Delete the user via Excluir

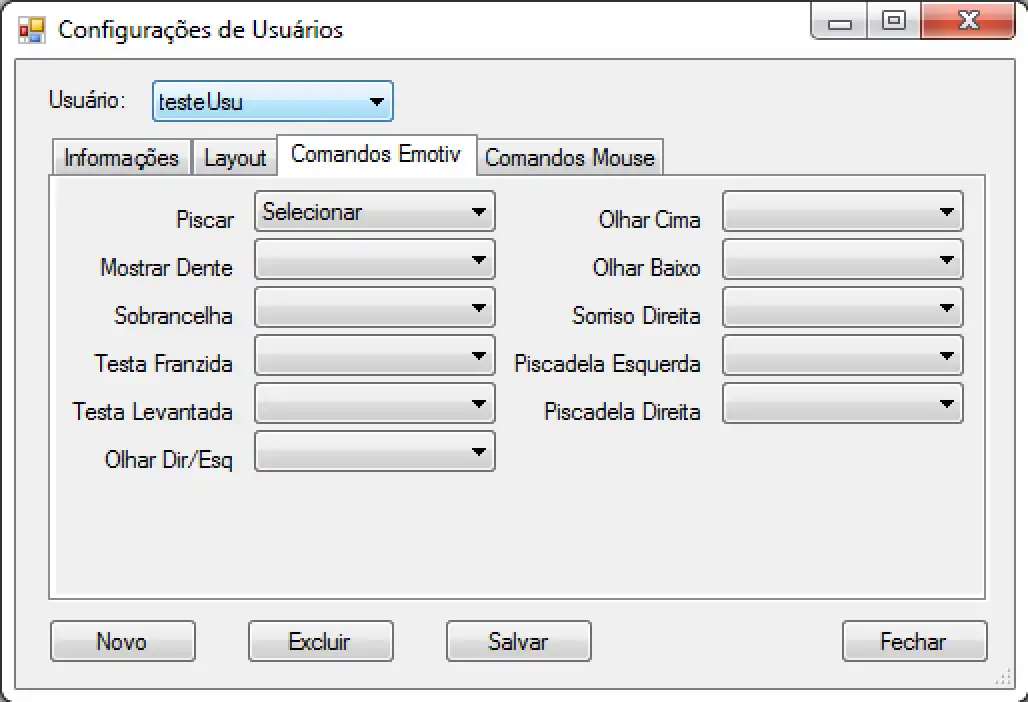point(320,641)
